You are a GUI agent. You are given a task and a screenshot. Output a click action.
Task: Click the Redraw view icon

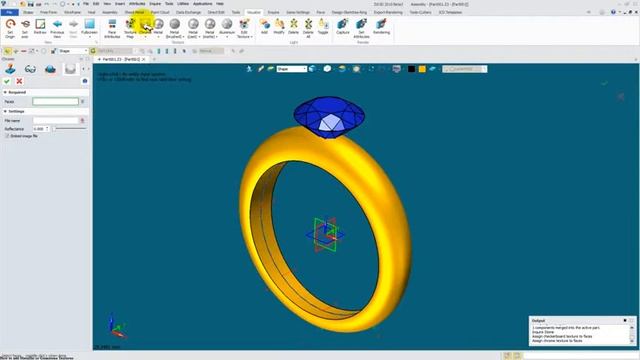(x=40, y=24)
